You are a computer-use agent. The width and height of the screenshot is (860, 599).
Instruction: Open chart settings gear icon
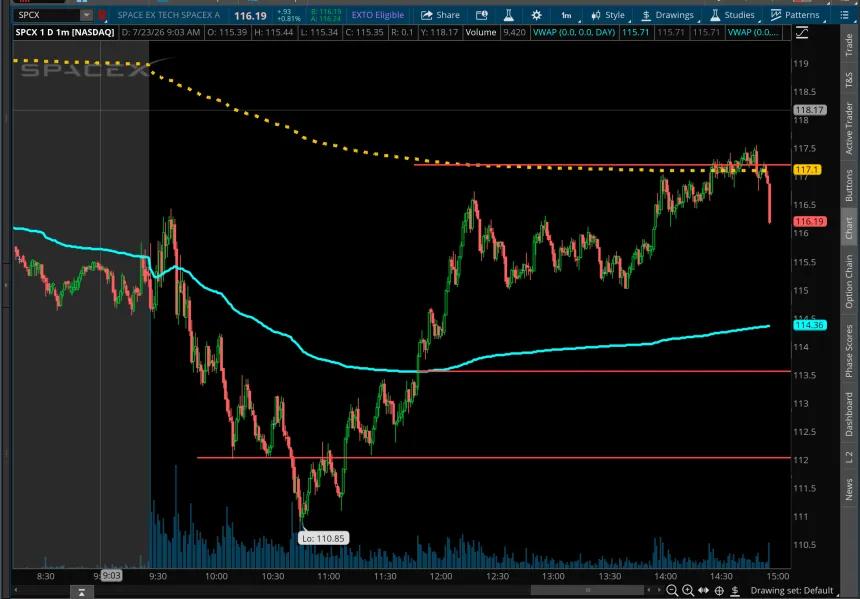(x=536, y=15)
